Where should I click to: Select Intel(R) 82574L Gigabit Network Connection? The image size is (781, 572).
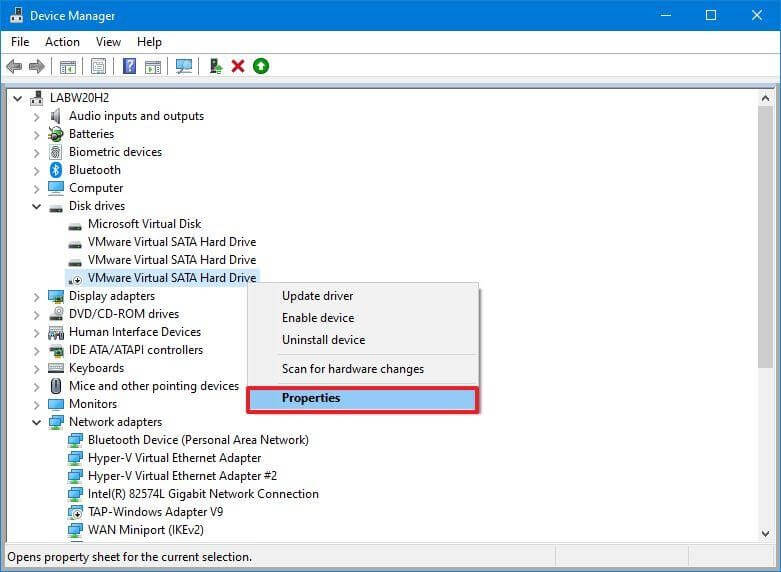(x=203, y=494)
